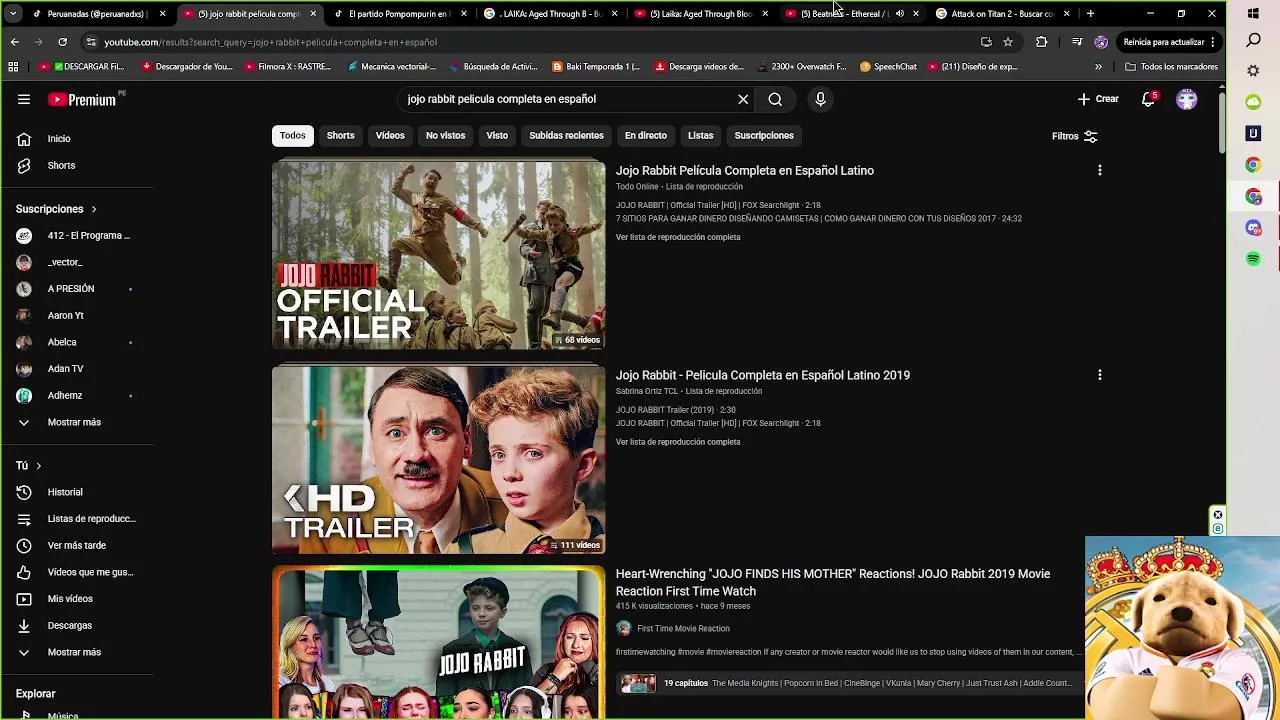The image size is (1280, 720).
Task: Open the account avatar menu
Action: [1187, 99]
